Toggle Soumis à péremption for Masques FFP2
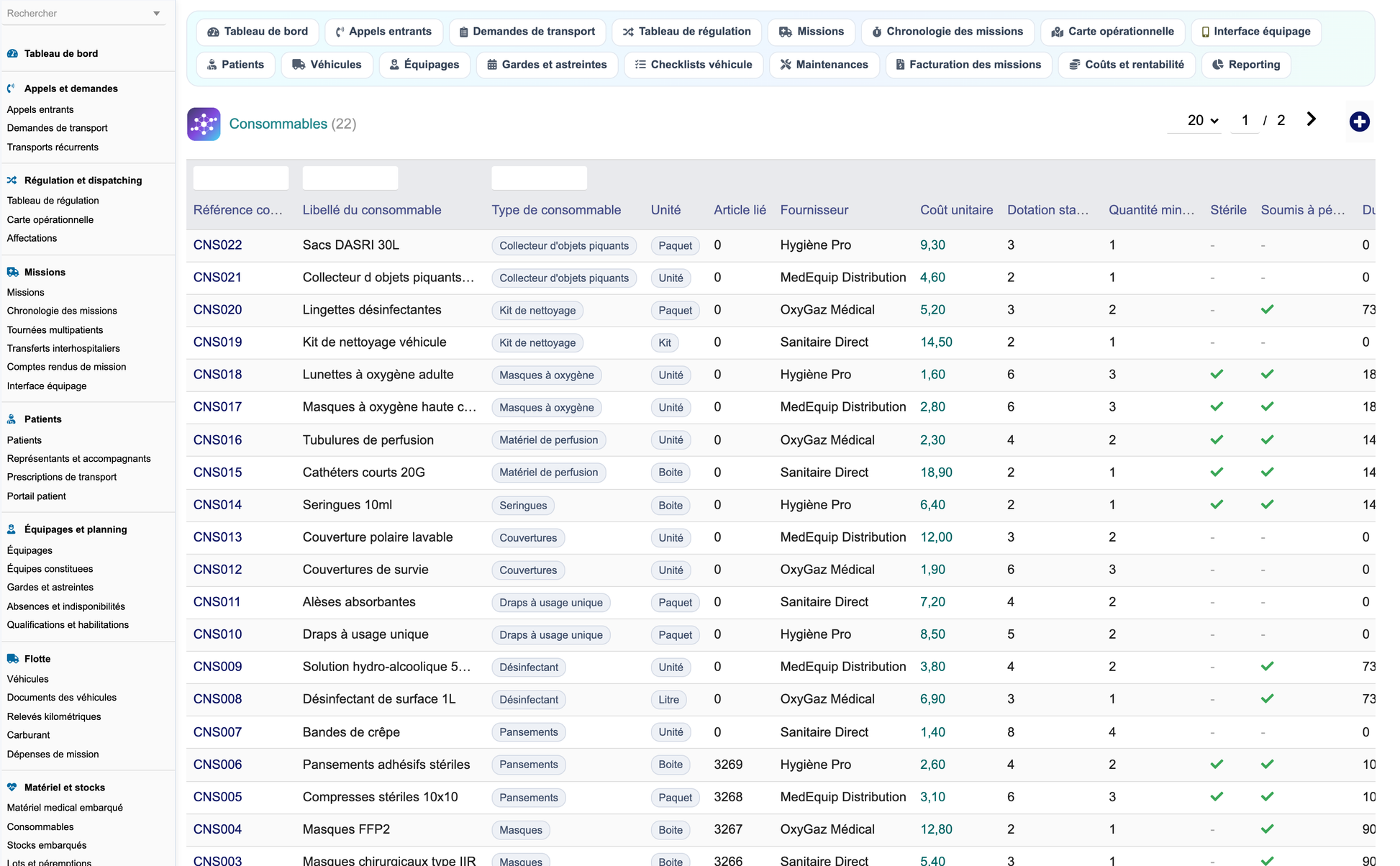The height and width of the screenshot is (866, 1400). pos(1268,829)
